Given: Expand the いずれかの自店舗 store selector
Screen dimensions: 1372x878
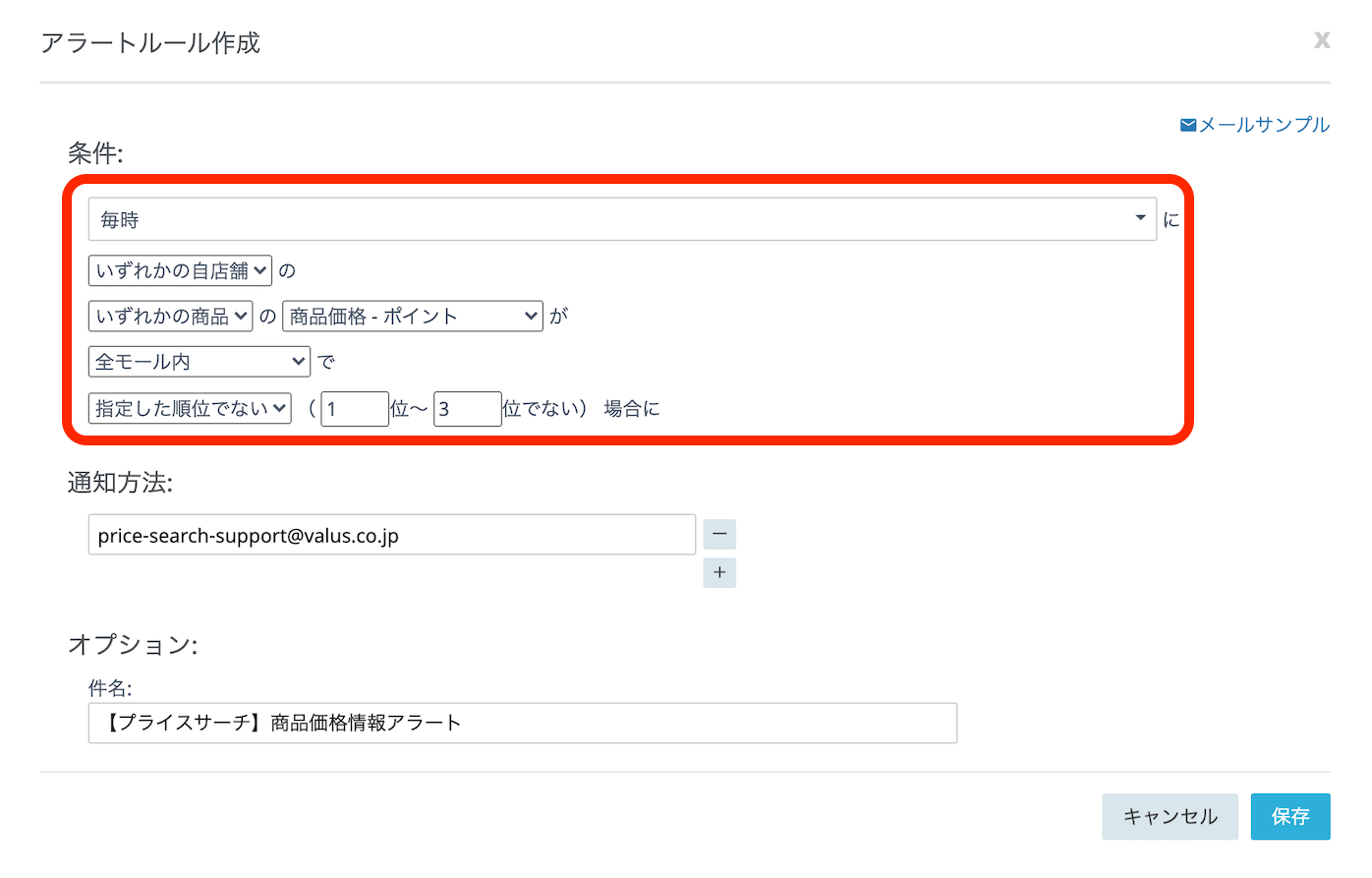Looking at the screenshot, I should (x=180, y=270).
